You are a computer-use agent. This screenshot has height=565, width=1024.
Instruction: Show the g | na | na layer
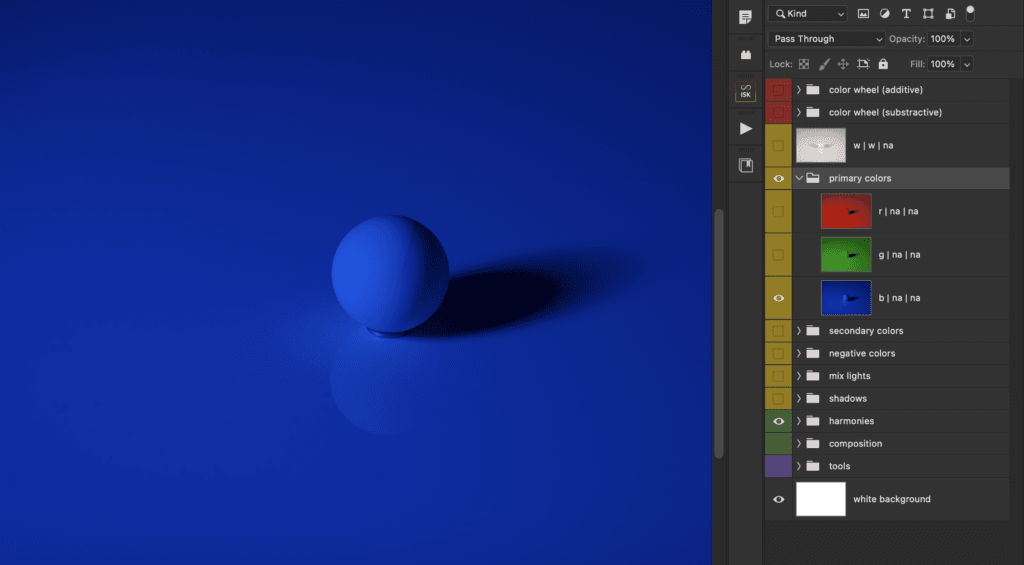tap(778, 255)
